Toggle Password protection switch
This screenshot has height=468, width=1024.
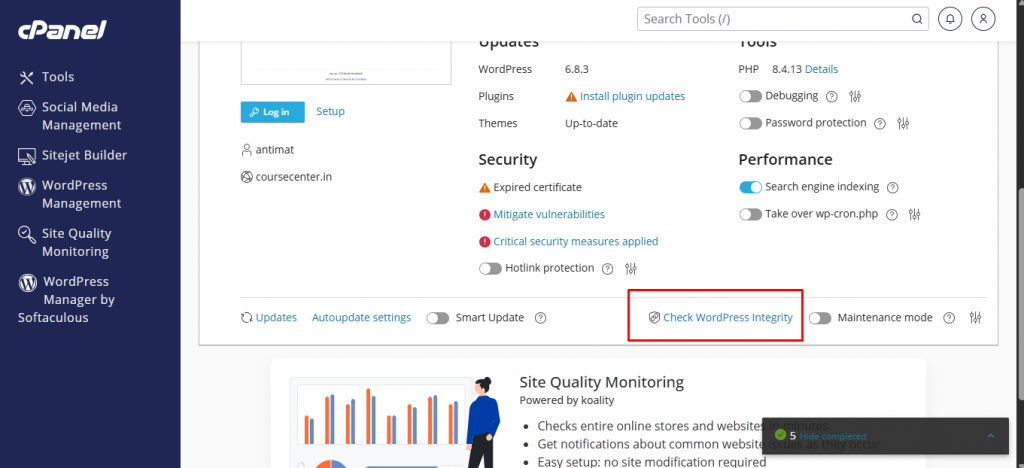[x=750, y=123]
